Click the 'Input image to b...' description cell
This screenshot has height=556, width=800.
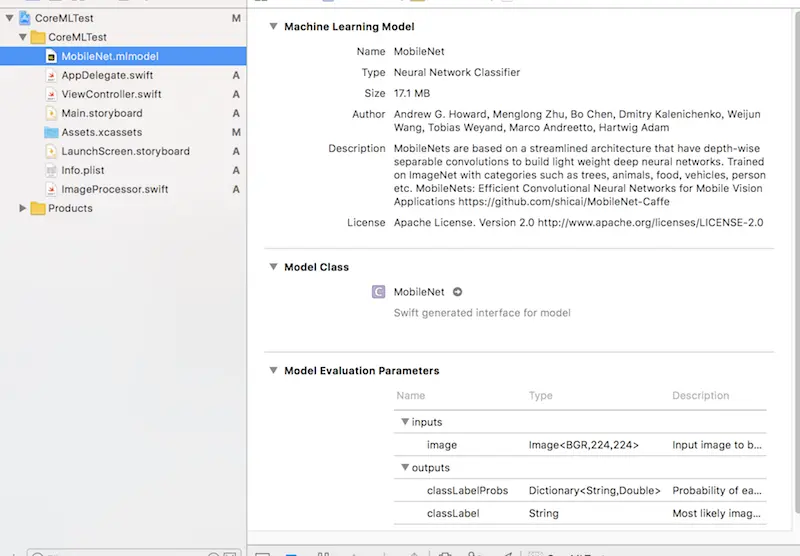[x=717, y=445]
